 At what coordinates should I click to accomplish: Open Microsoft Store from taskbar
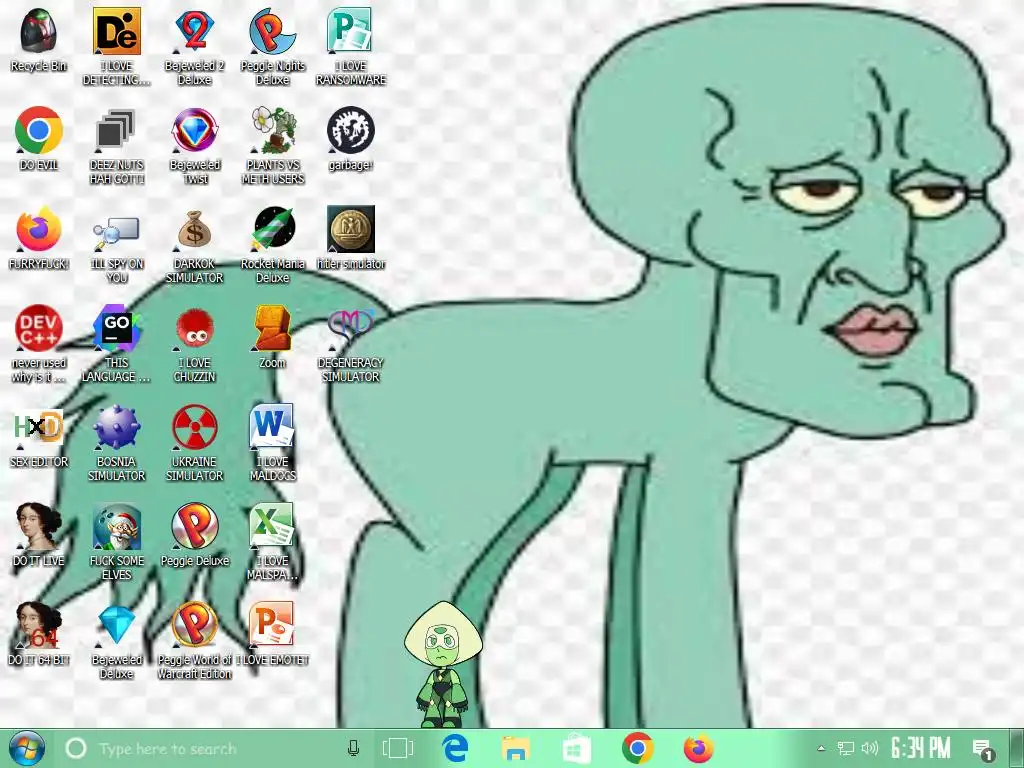[x=577, y=748]
